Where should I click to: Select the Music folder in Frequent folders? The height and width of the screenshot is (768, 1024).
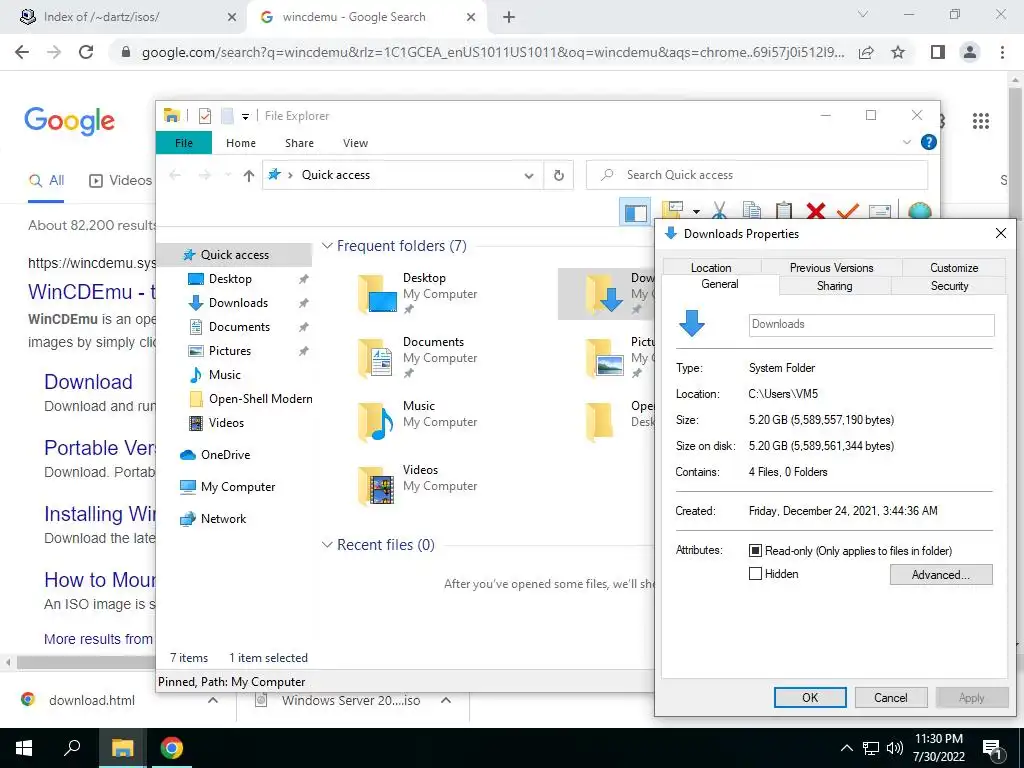(418, 421)
